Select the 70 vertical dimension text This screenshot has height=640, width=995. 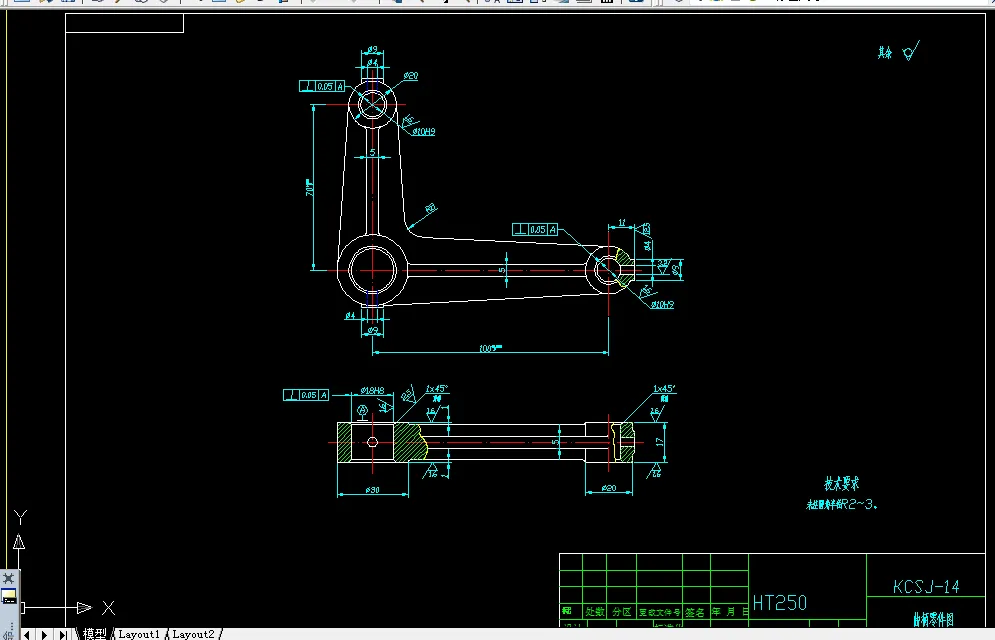point(310,188)
